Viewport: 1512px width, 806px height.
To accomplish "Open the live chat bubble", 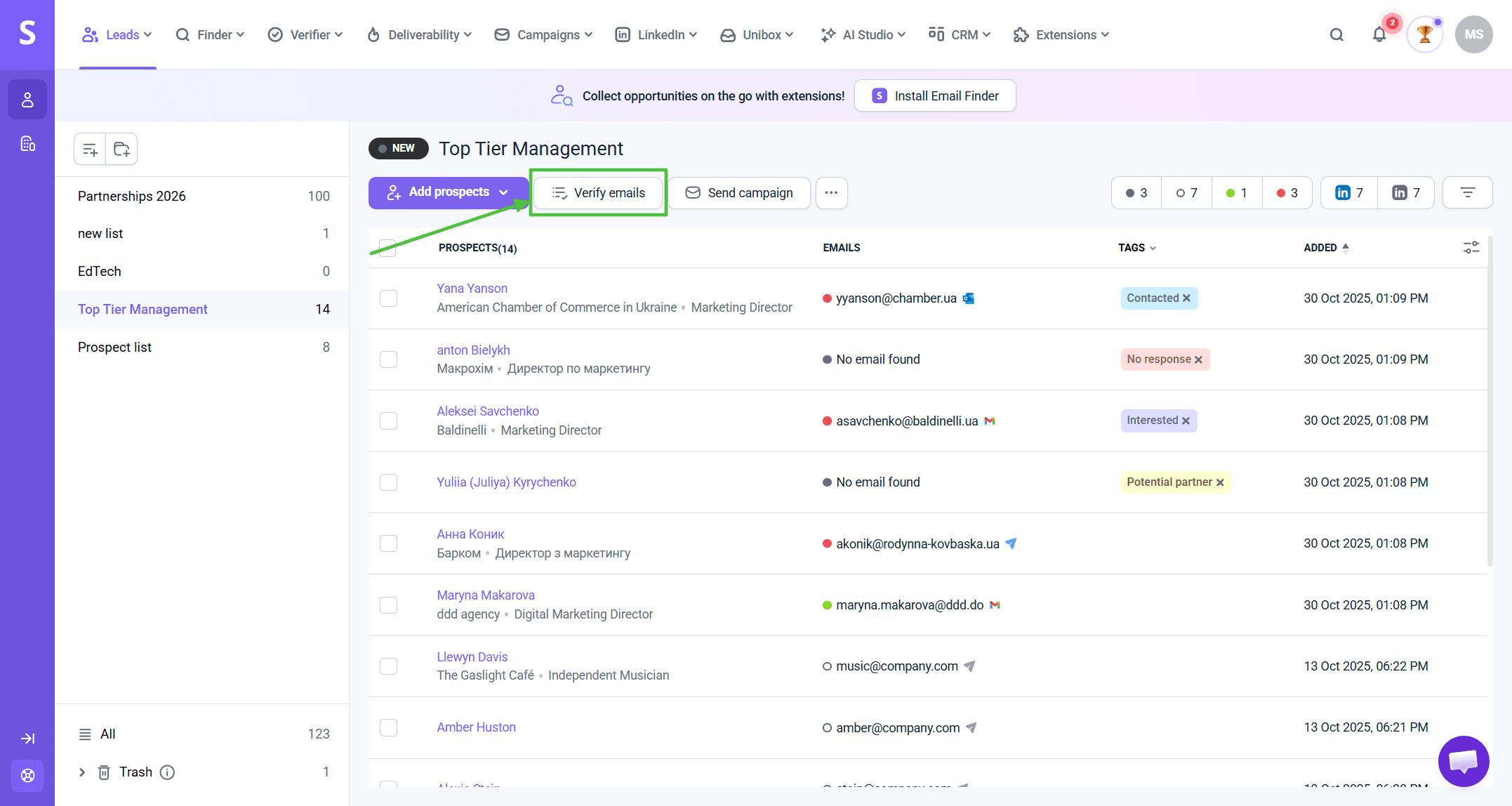I will tap(1463, 761).
